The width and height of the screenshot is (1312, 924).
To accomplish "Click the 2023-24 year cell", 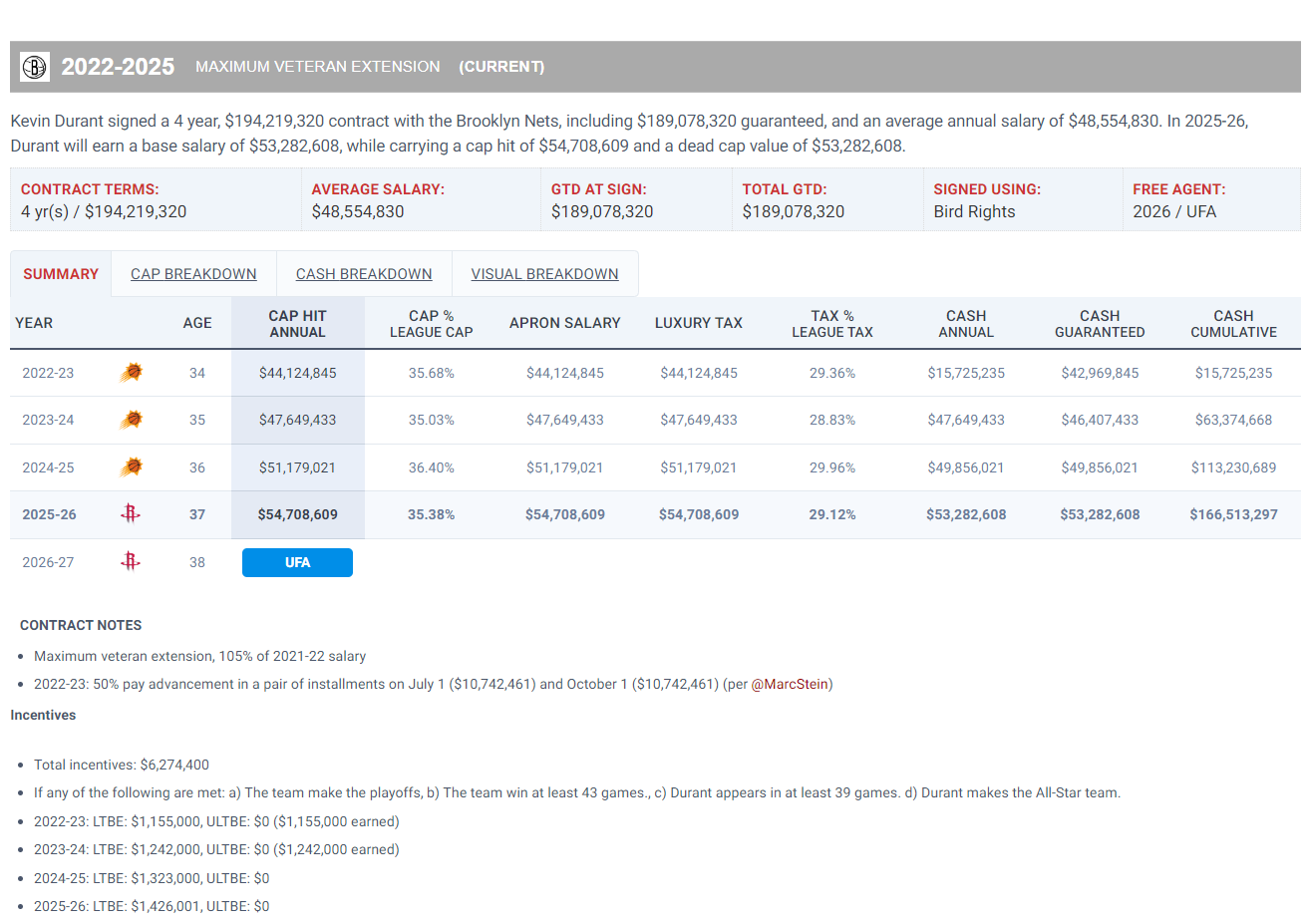I will pos(48,420).
